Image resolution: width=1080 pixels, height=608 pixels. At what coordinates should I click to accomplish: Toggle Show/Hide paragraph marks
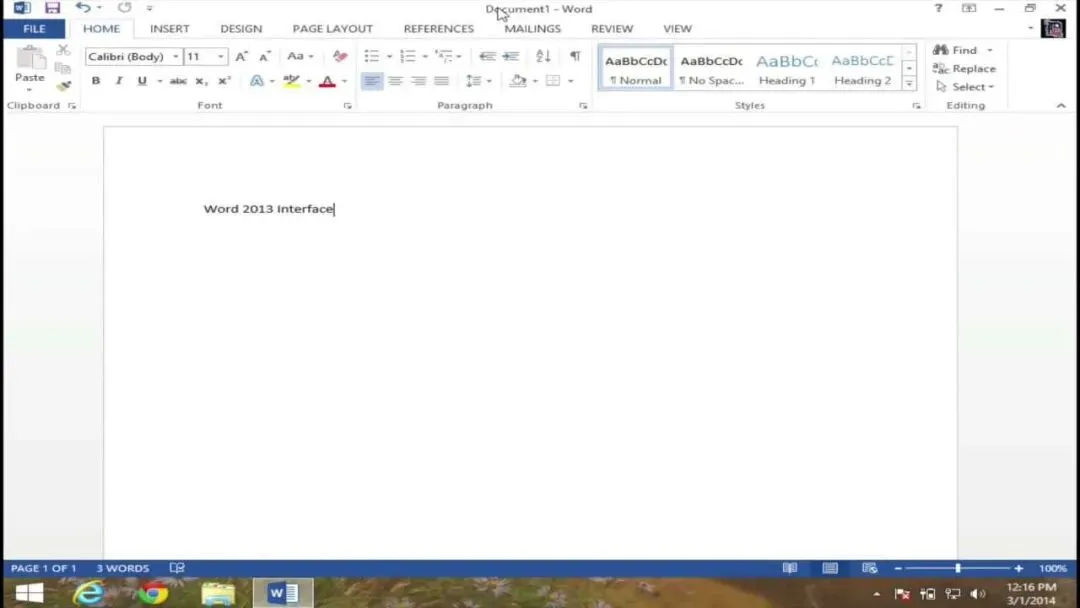tap(575, 56)
